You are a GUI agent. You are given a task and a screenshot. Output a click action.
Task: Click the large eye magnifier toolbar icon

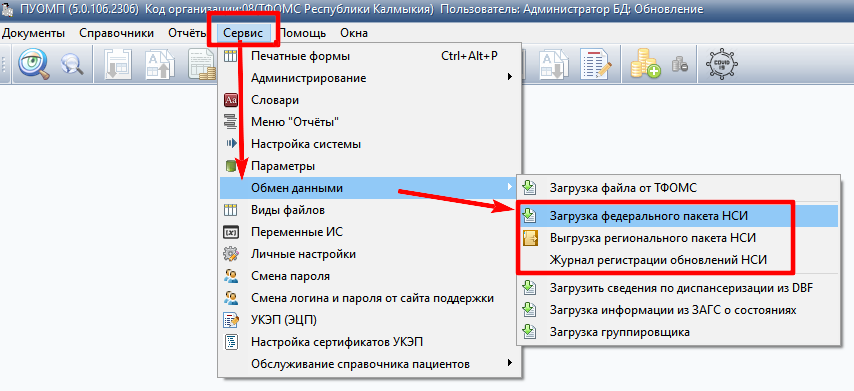pos(34,64)
